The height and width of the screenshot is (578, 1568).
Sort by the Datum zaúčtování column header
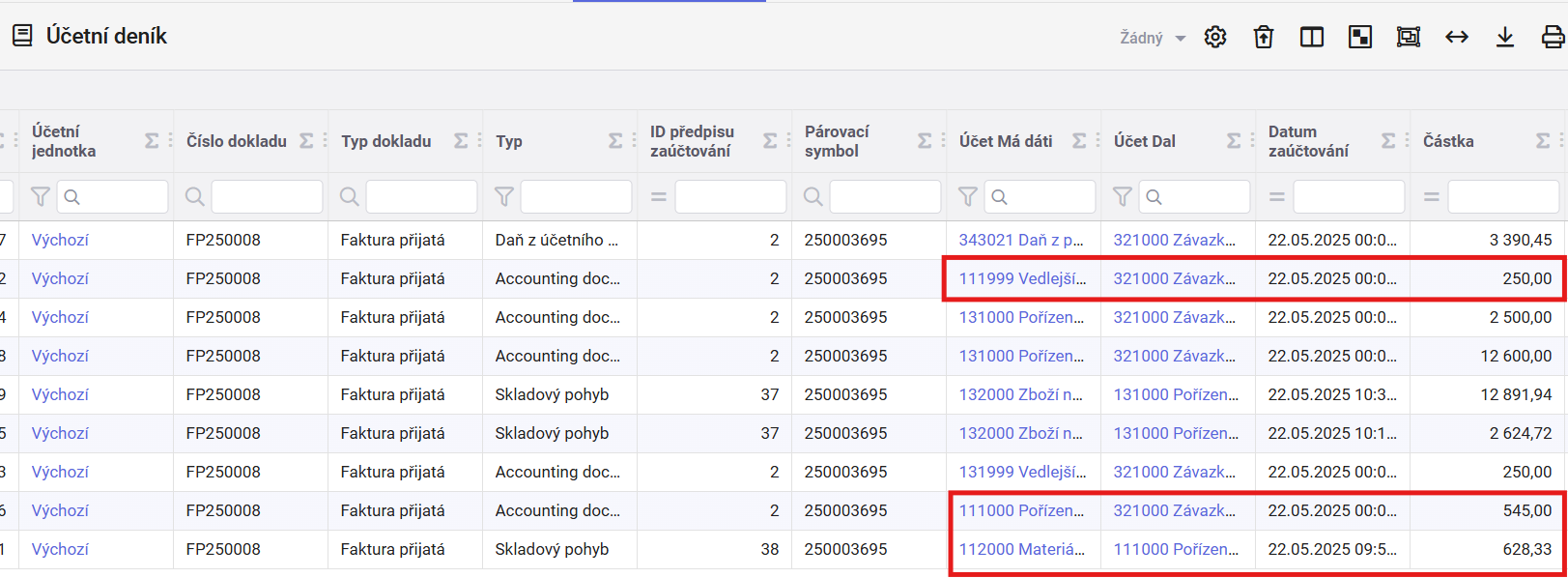[x=1308, y=141]
